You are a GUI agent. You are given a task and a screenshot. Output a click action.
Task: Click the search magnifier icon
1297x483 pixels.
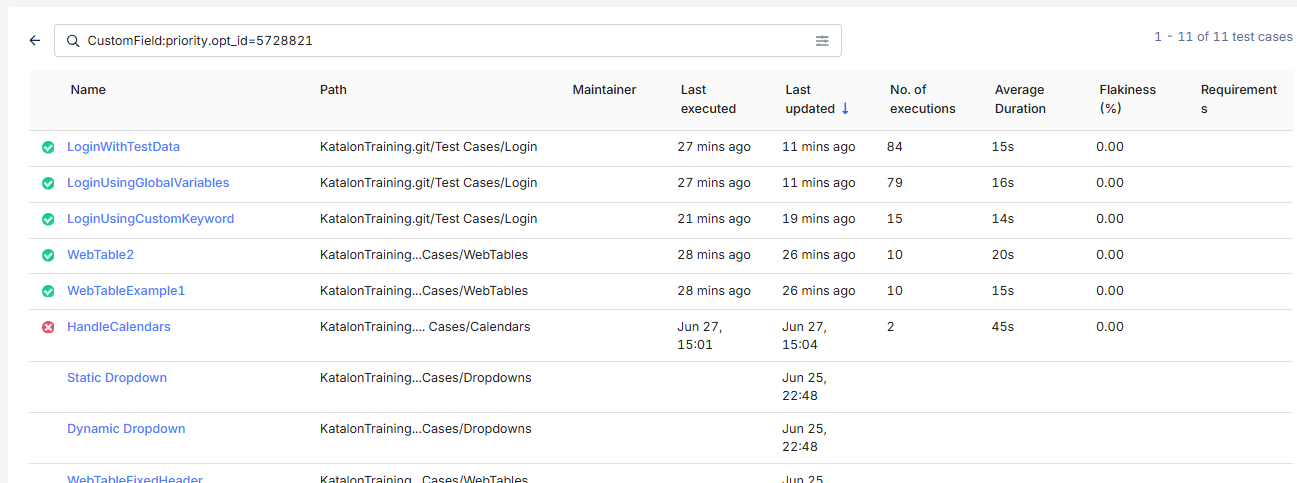tap(72, 41)
